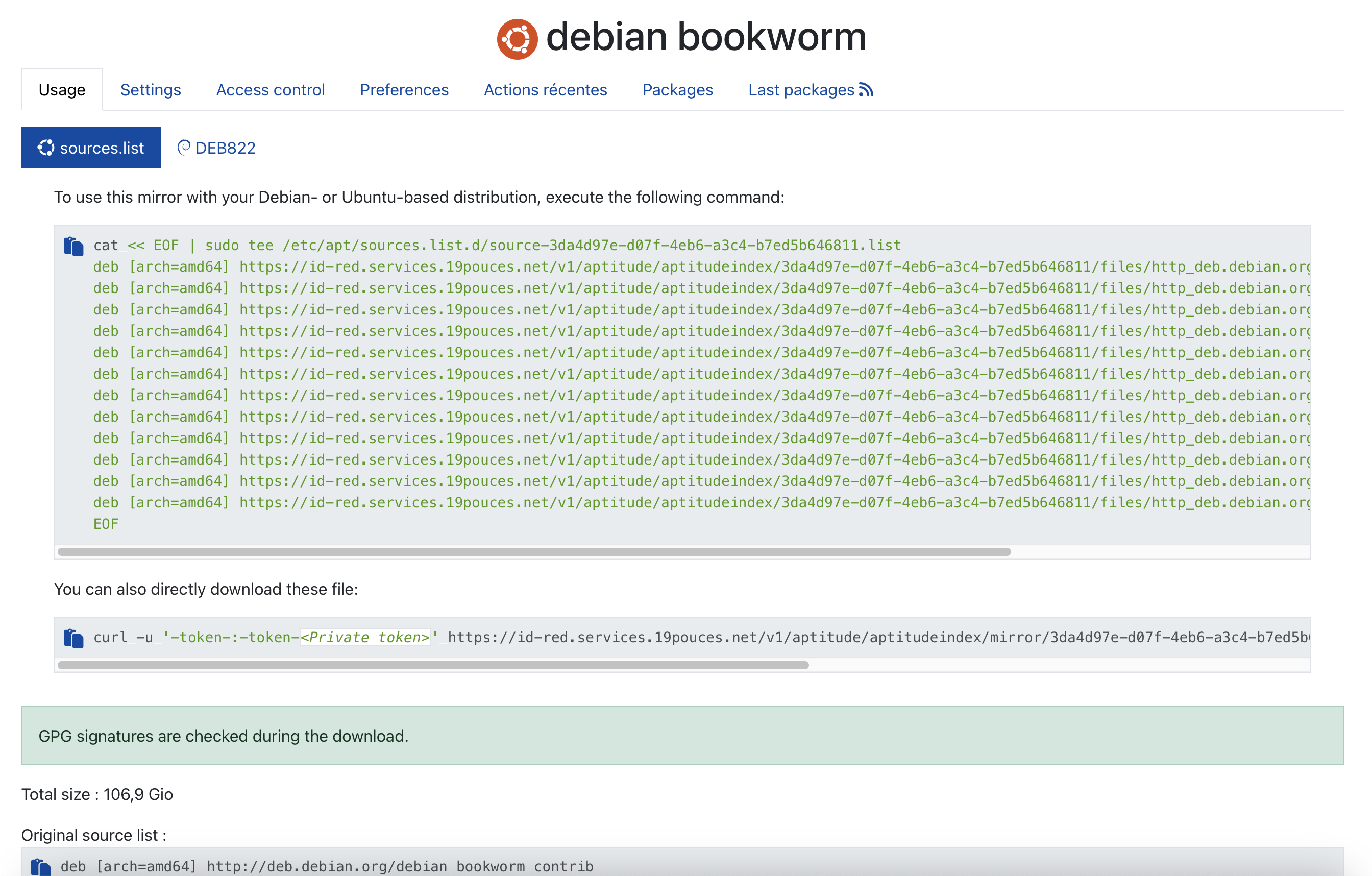Switch to the DEB822 format
The height and width of the screenshot is (876, 1372).
click(216, 148)
